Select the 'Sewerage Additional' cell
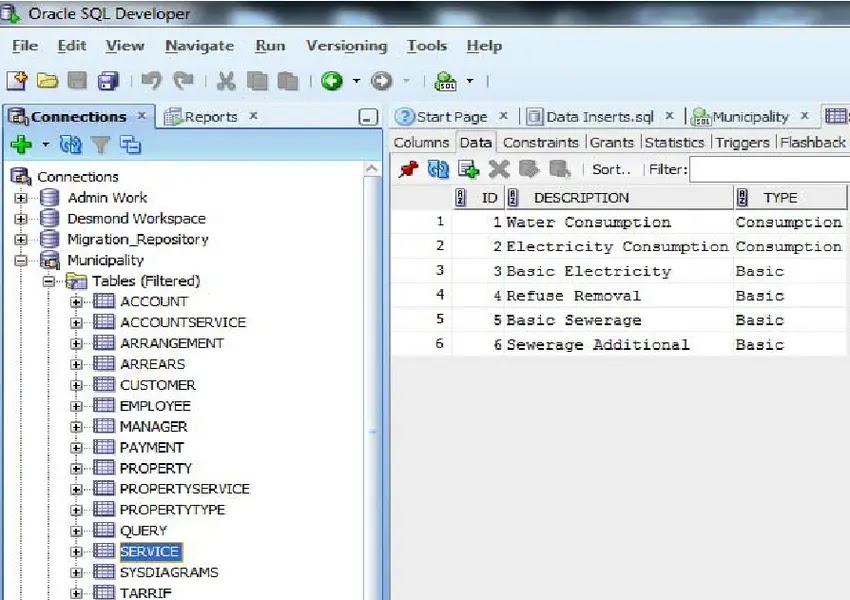Screen dimensions: 850x600 tap(618, 345)
